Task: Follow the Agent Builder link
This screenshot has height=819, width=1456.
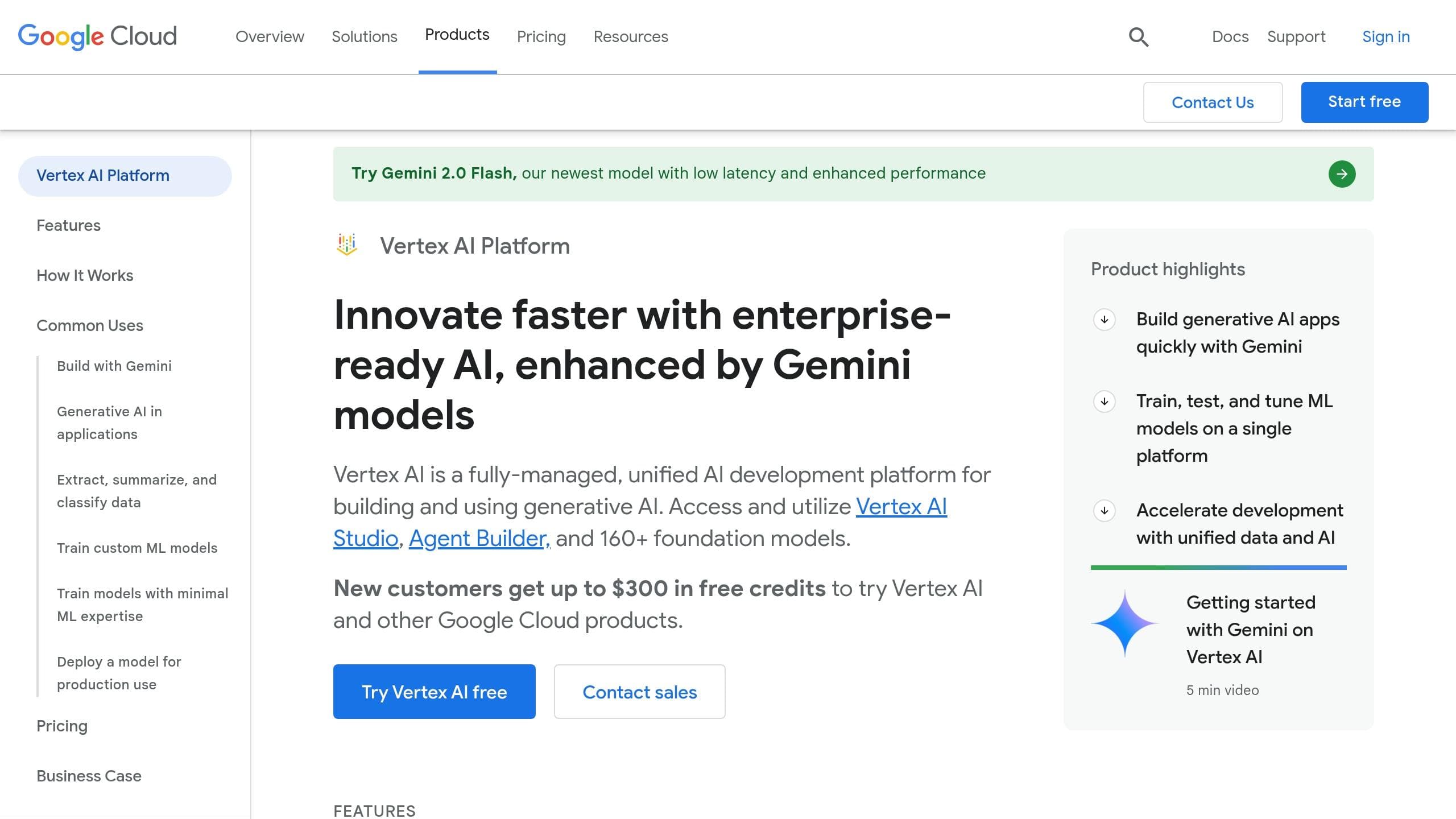Action: [x=479, y=538]
